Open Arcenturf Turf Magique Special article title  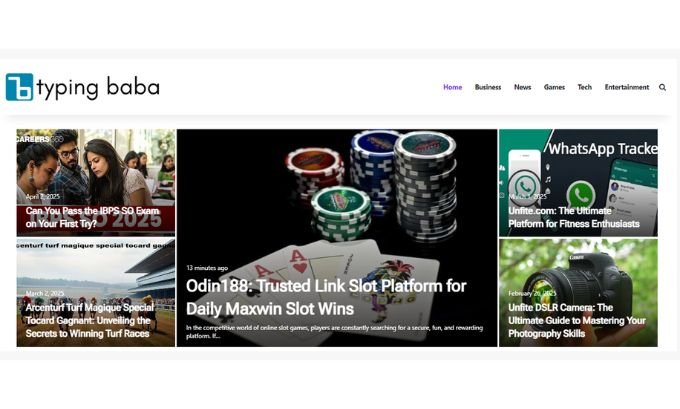(90, 321)
